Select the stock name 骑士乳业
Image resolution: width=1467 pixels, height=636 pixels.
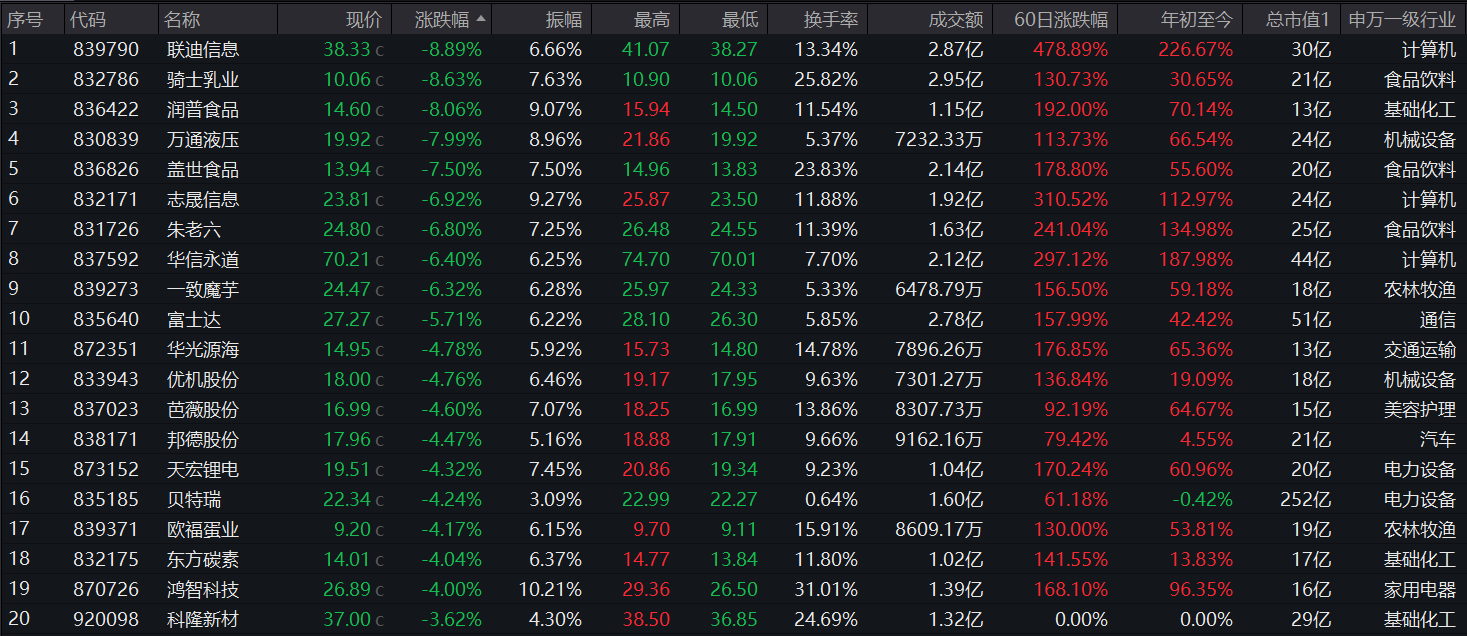pyautogui.click(x=203, y=79)
